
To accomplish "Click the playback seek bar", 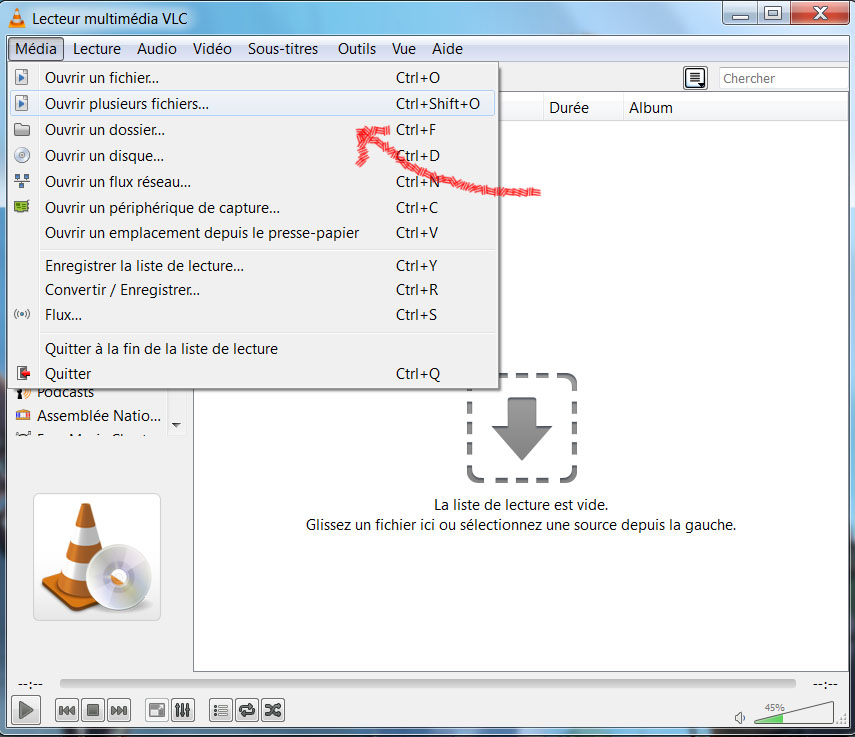I will (x=428, y=684).
